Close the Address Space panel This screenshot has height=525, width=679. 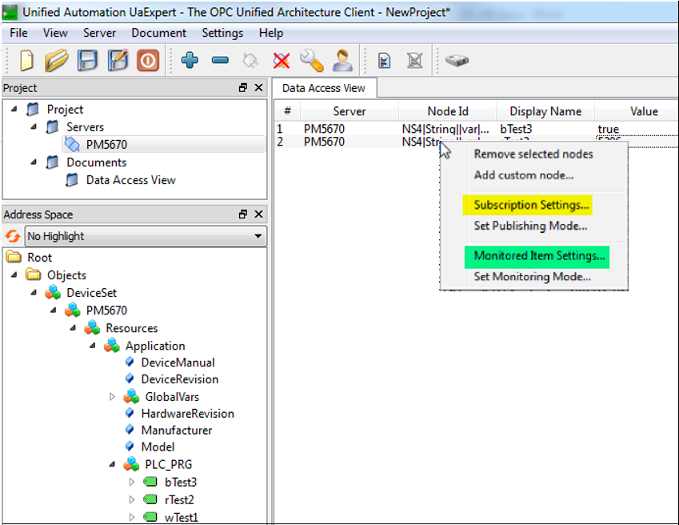(259, 214)
